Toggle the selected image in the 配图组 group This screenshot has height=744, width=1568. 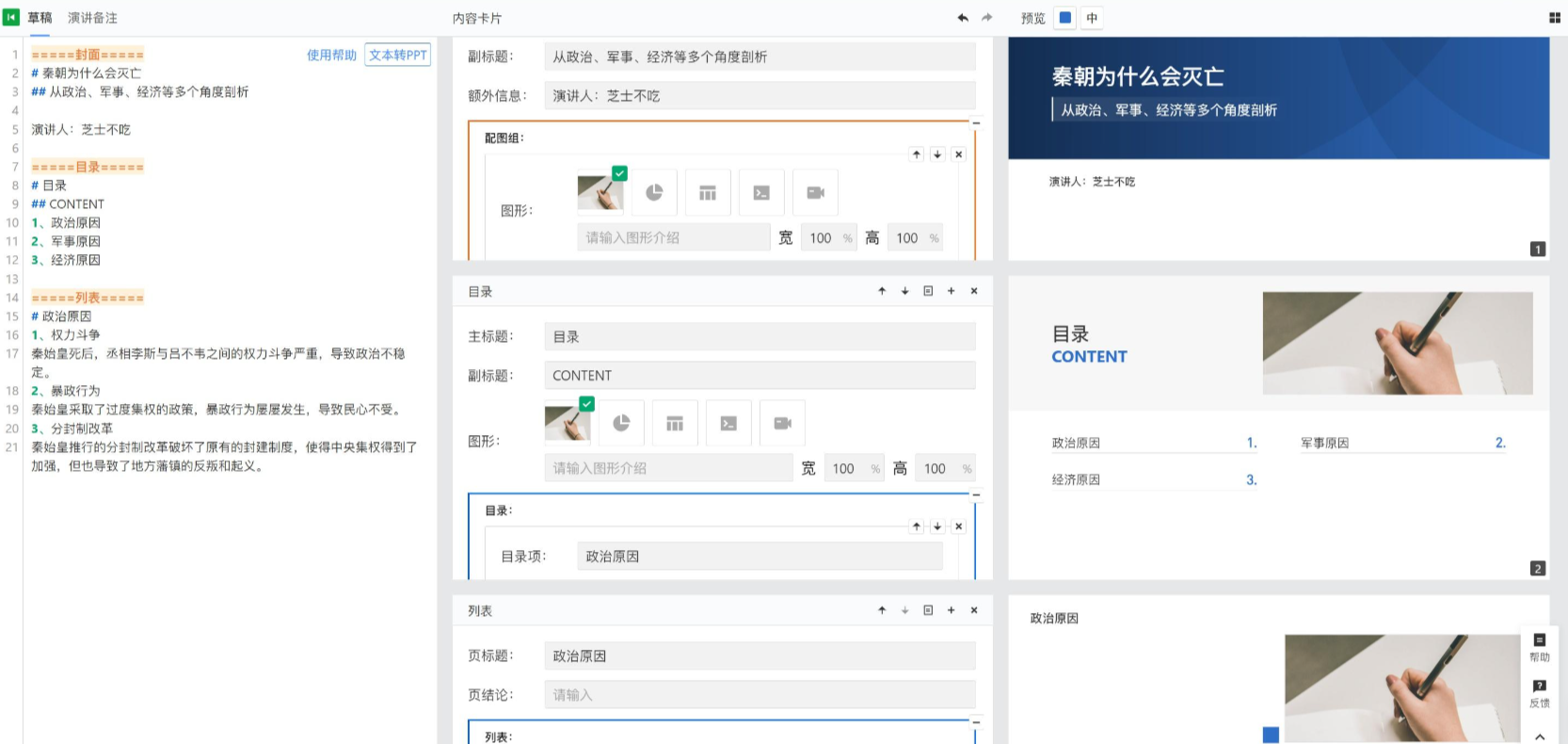point(600,192)
